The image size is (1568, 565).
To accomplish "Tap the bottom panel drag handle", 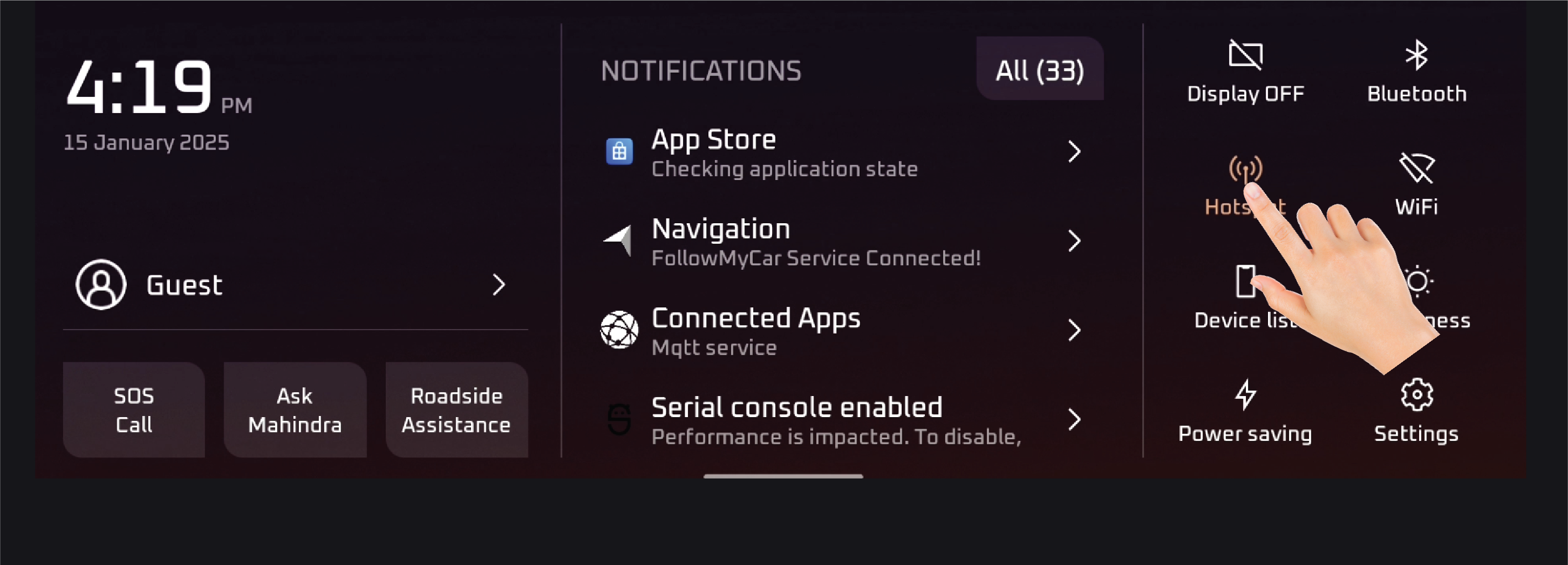I will (x=783, y=476).
